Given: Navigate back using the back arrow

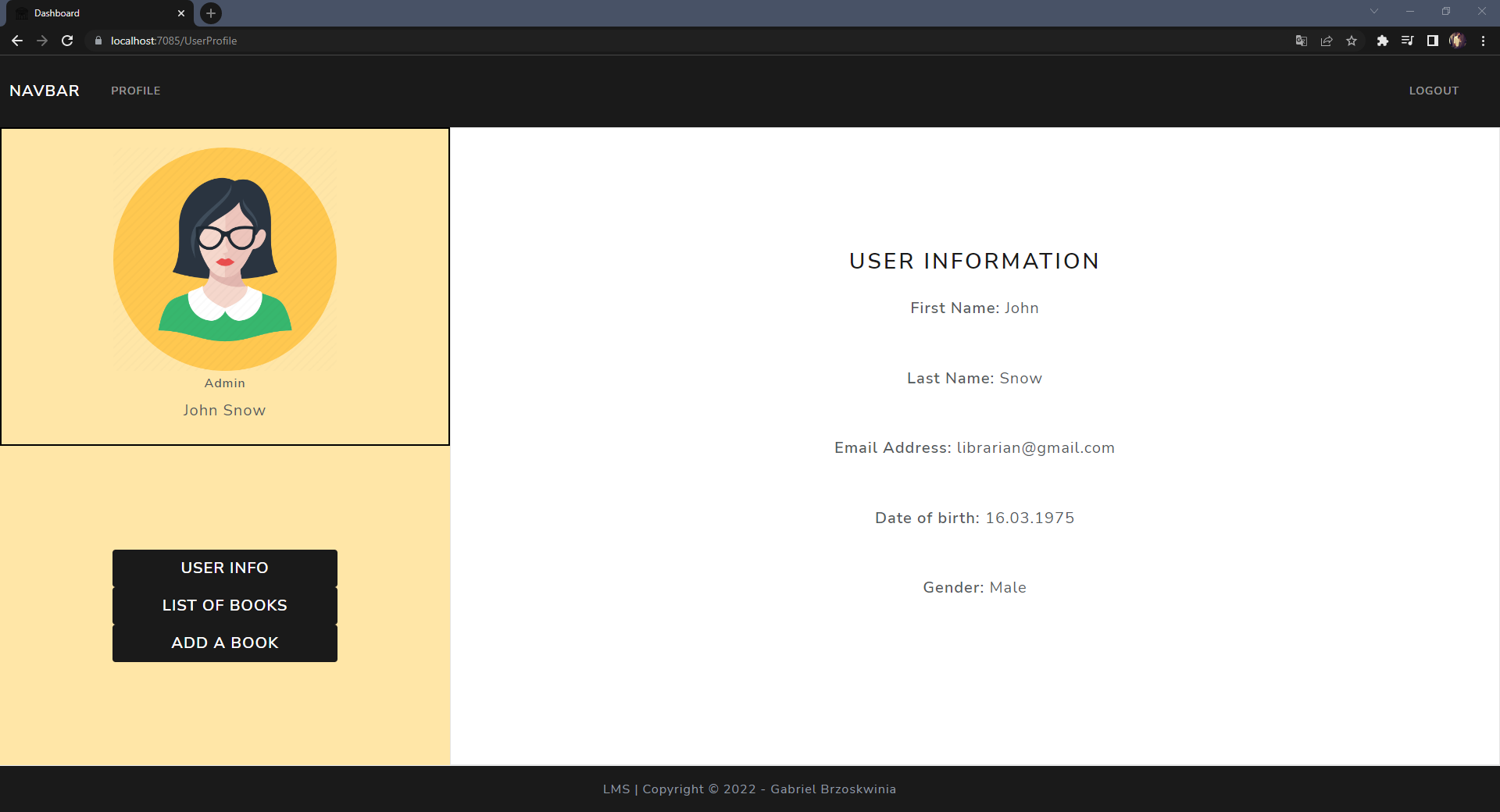Looking at the screenshot, I should coord(17,41).
